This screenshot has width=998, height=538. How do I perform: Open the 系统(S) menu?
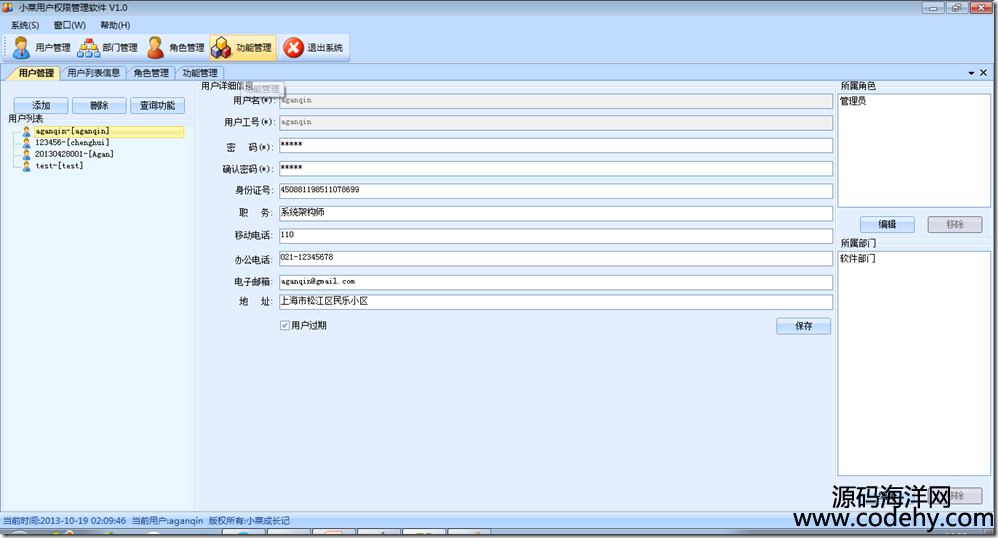point(25,25)
